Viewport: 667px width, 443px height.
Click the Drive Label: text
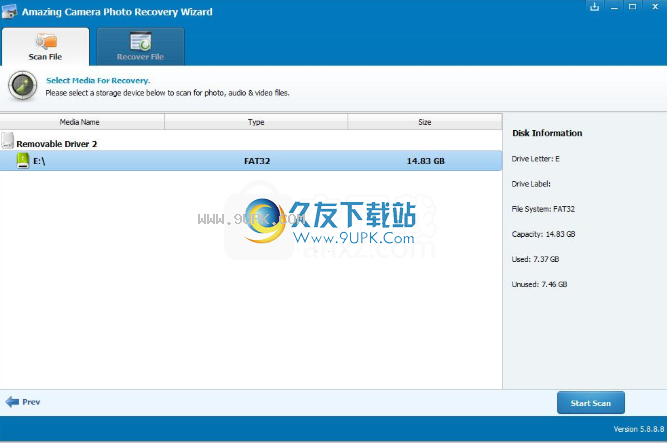[531, 184]
